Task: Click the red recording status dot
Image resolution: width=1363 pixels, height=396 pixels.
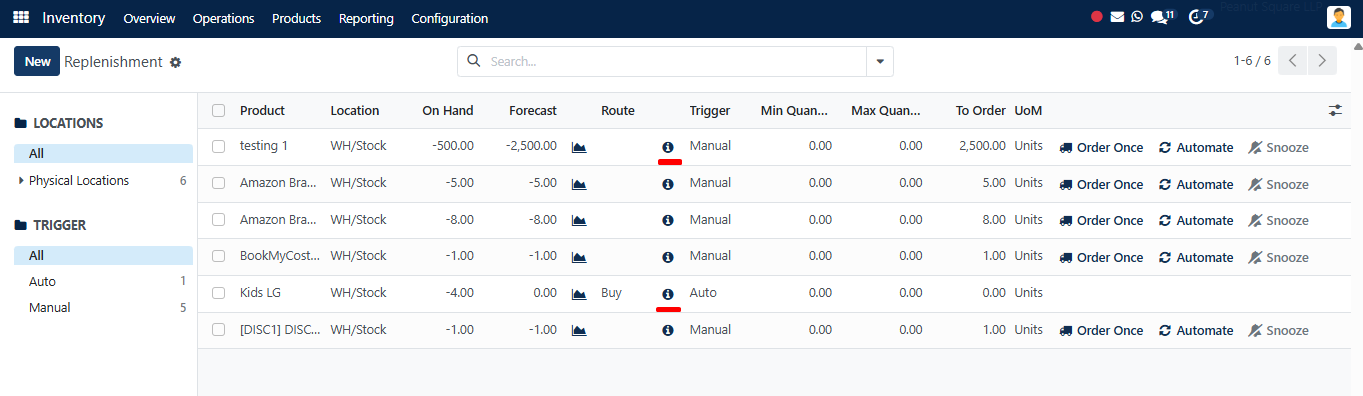Action: pyautogui.click(x=1097, y=17)
